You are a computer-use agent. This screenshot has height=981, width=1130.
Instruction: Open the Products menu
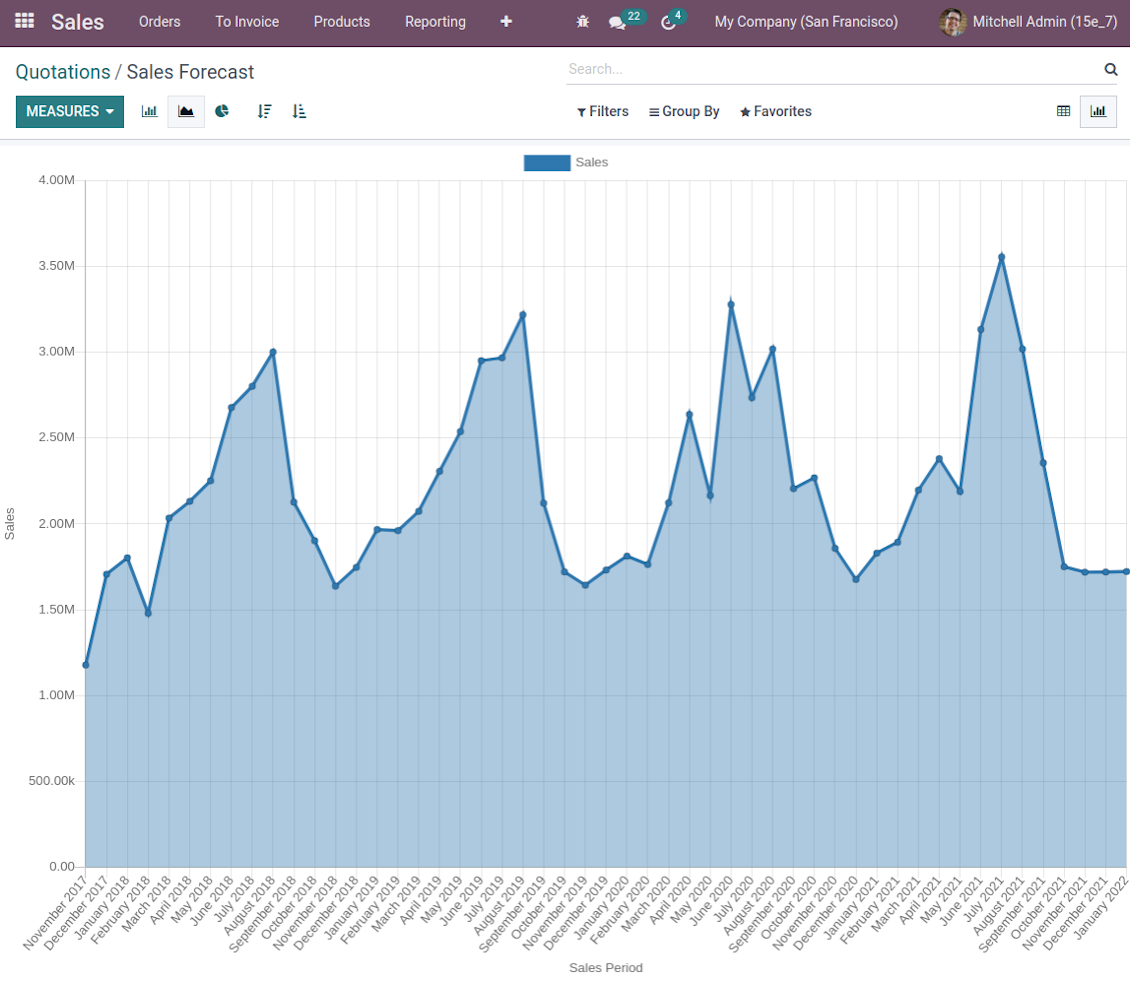(x=342, y=22)
